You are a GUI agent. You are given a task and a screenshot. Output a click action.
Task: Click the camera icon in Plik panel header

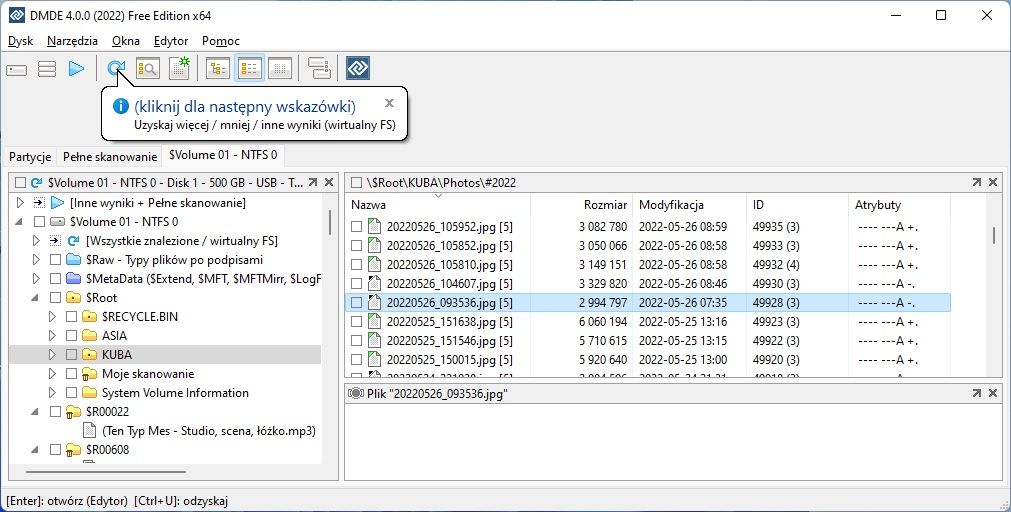coord(355,393)
